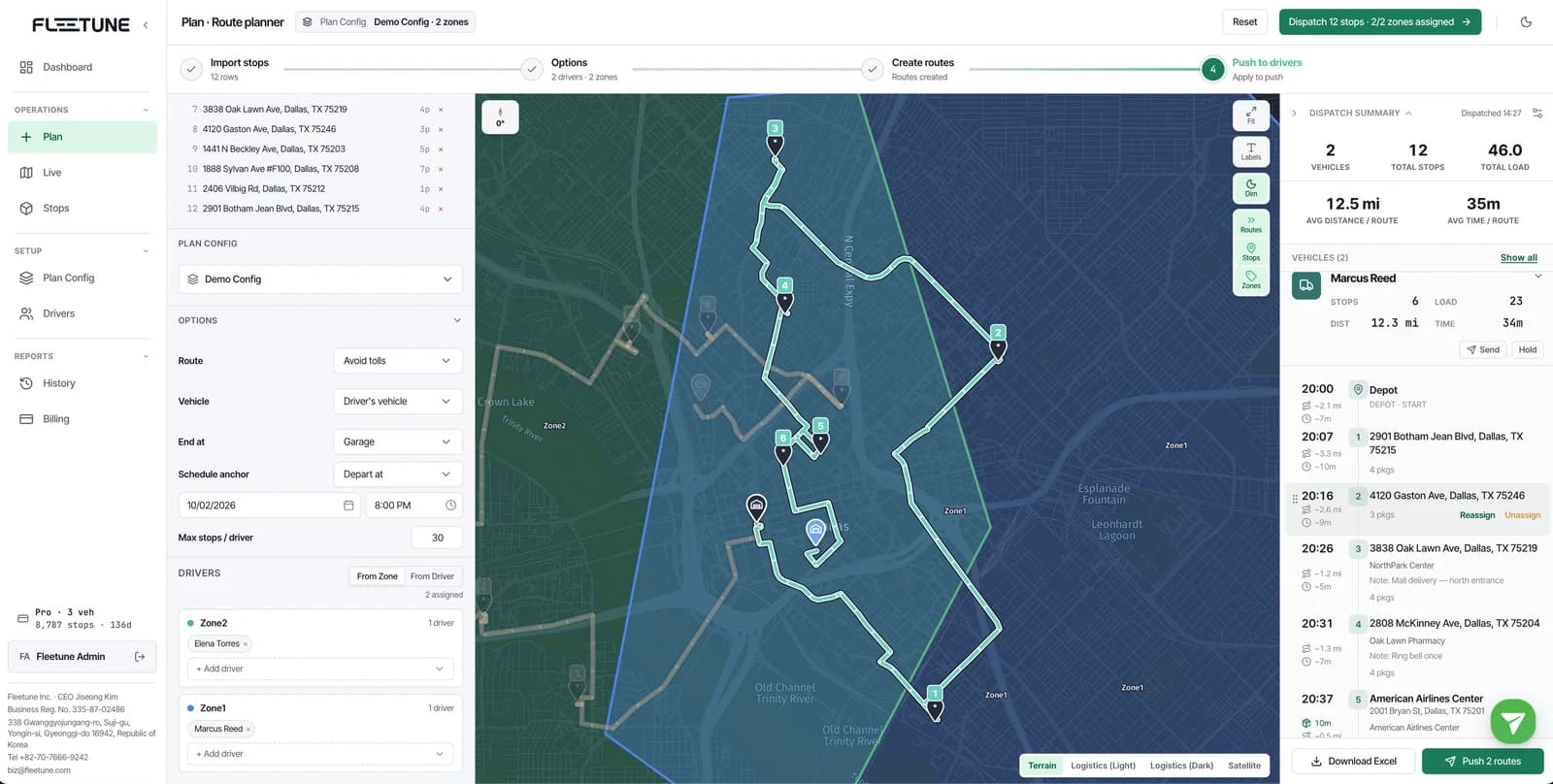The image size is (1553, 784).
Task: Toggle dark mode moon icon
Action: [x=1526, y=21]
